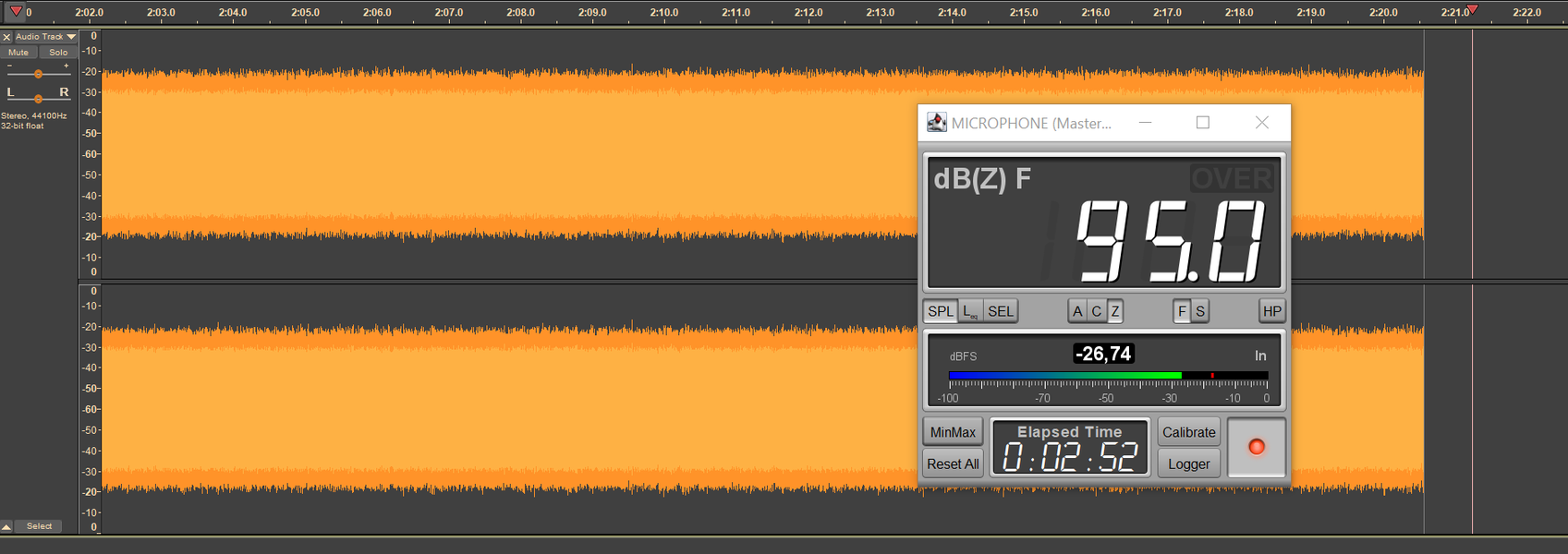Click the red playhead marker at timeline start
This screenshot has width=1568, height=554.
[16, 11]
